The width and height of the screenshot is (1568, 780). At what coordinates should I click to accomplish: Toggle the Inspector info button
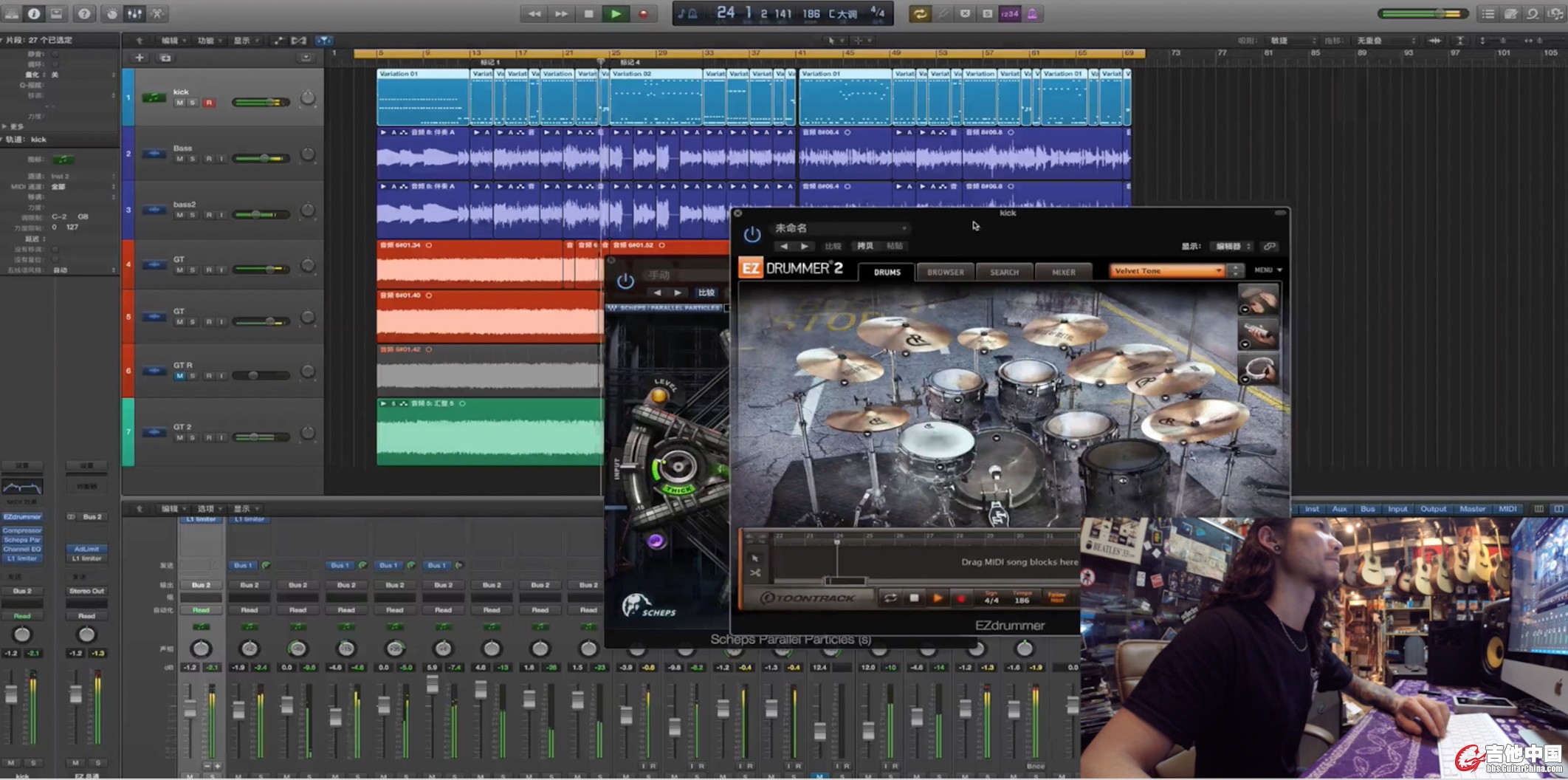[x=34, y=13]
